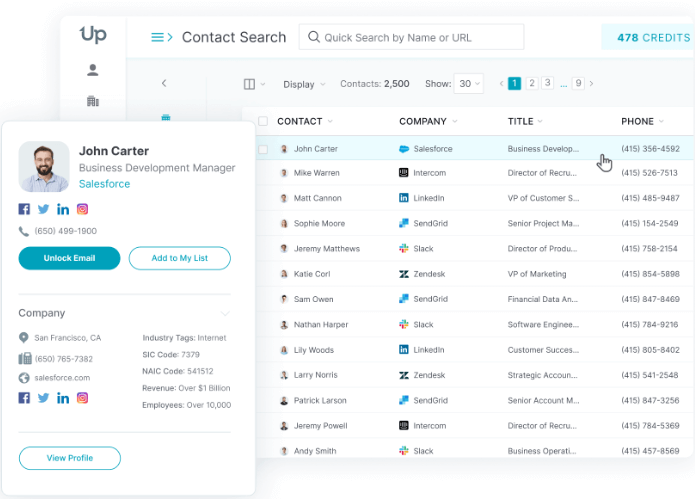Toggle the hamburger menu expand icon

point(162,37)
